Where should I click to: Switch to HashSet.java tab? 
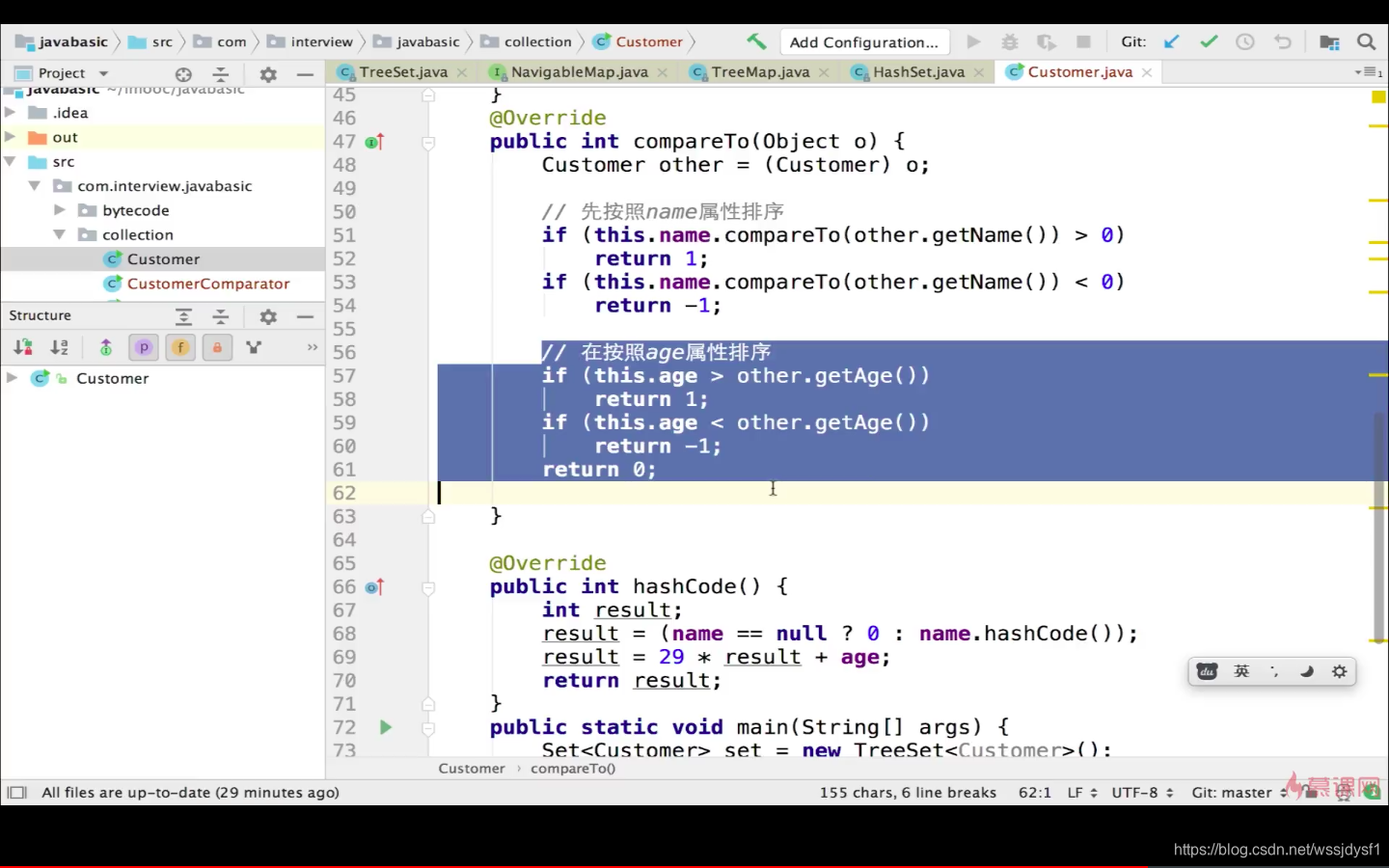pyautogui.click(x=919, y=72)
